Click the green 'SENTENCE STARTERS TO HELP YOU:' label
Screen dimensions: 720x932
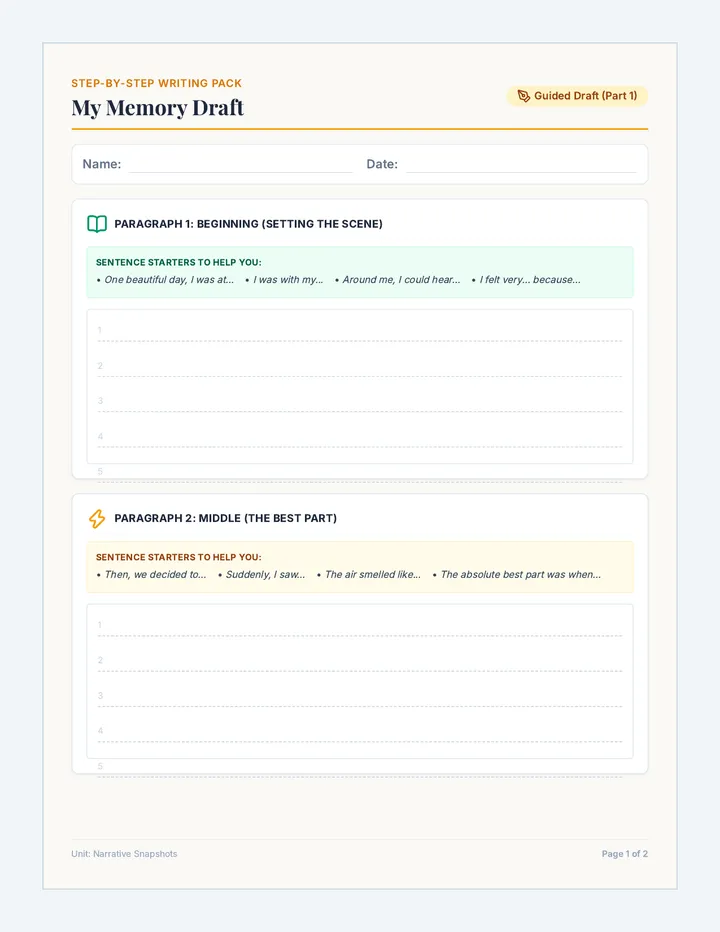[x=178, y=262]
